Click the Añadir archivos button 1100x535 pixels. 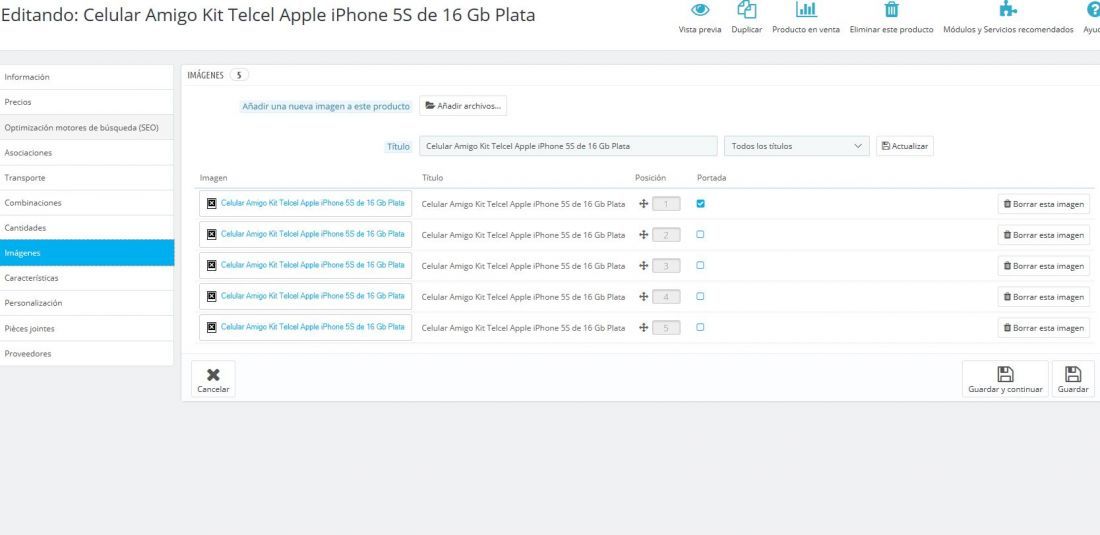(463, 106)
